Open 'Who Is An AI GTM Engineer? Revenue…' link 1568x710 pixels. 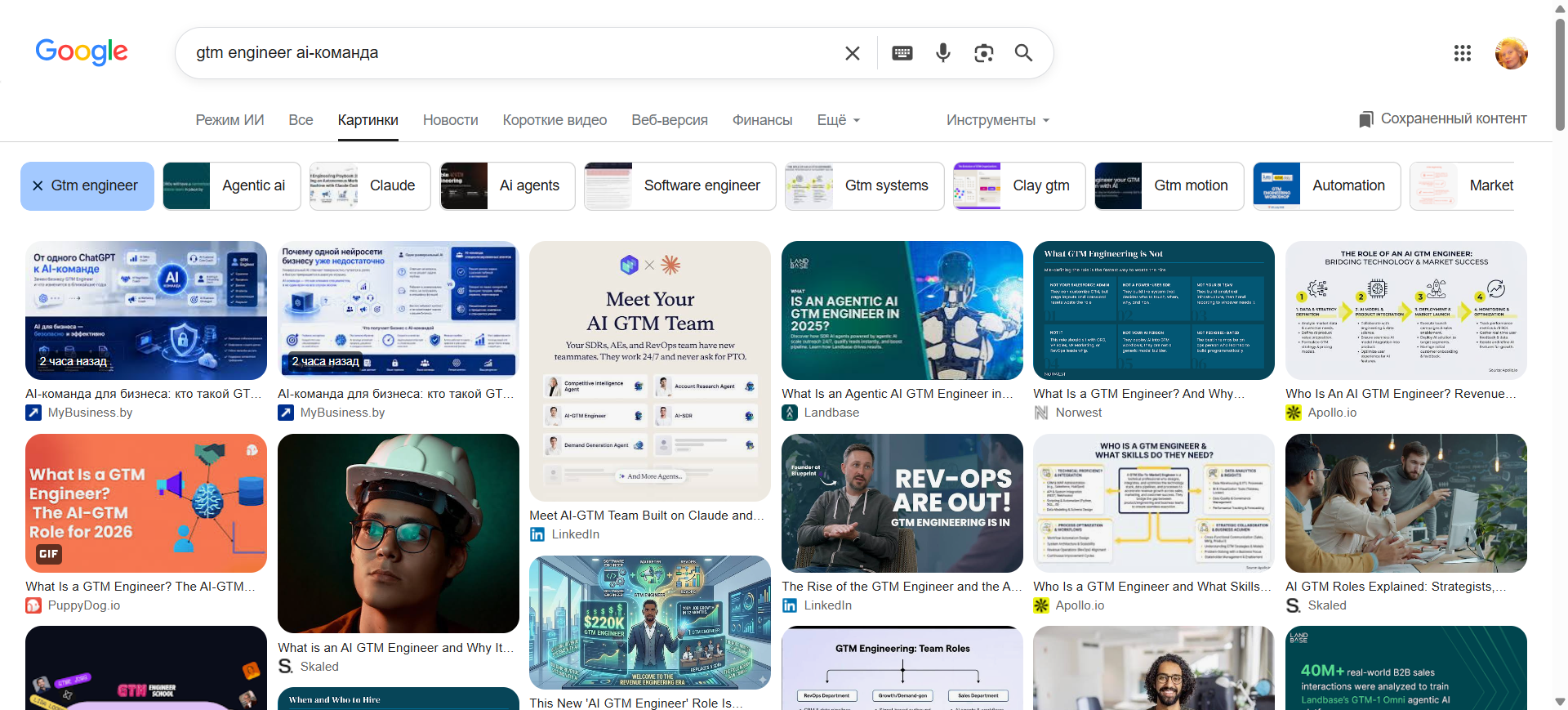(x=1401, y=394)
